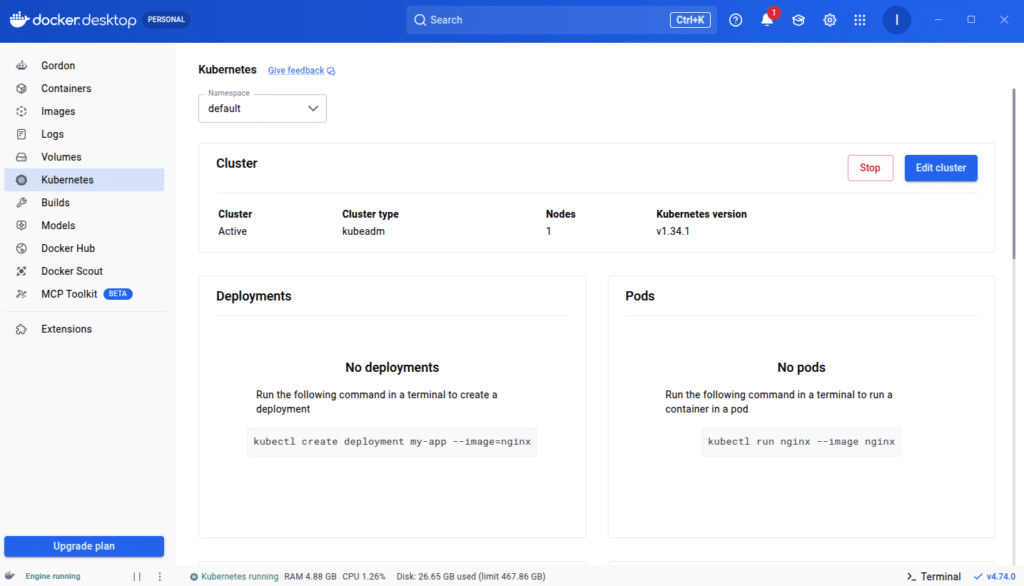The image size is (1024, 586).
Task: Click Kubernetes running status text
Action: tap(239, 576)
